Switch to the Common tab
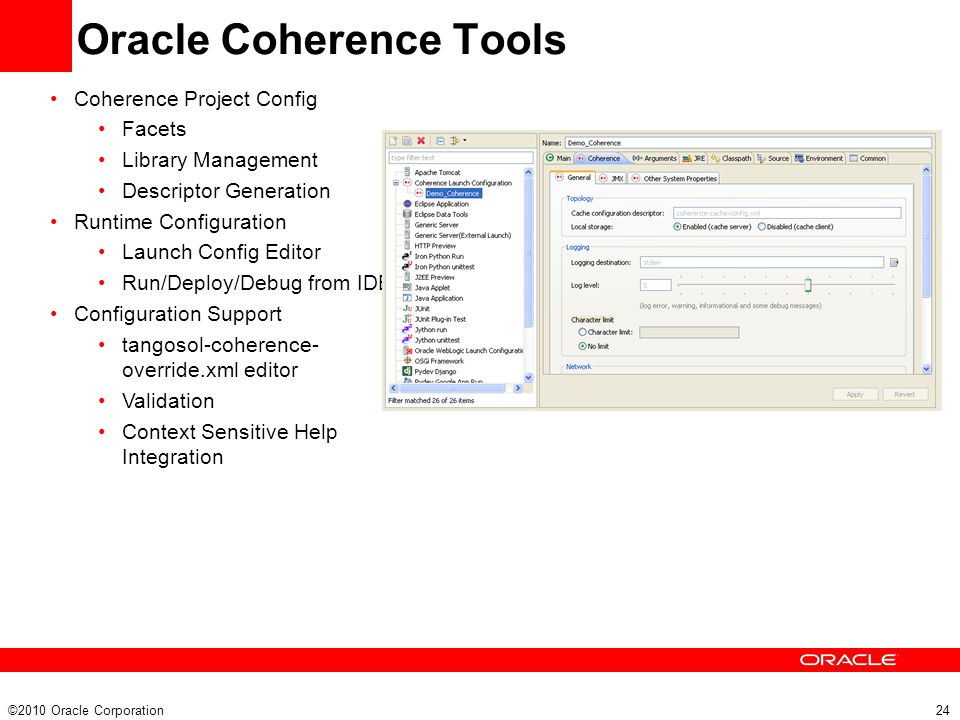 coord(868,158)
